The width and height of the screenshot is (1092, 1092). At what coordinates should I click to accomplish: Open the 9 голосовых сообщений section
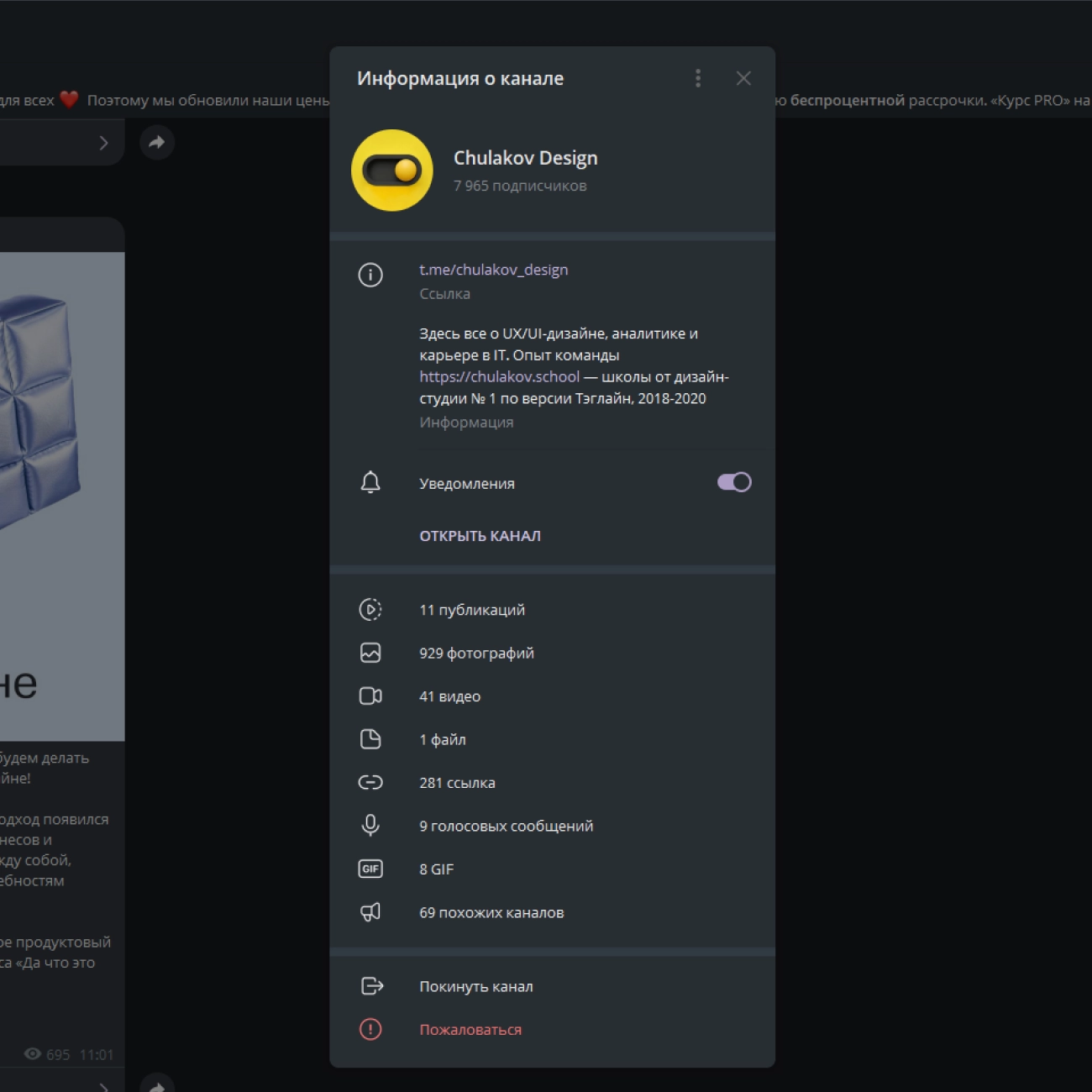pos(552,826)
